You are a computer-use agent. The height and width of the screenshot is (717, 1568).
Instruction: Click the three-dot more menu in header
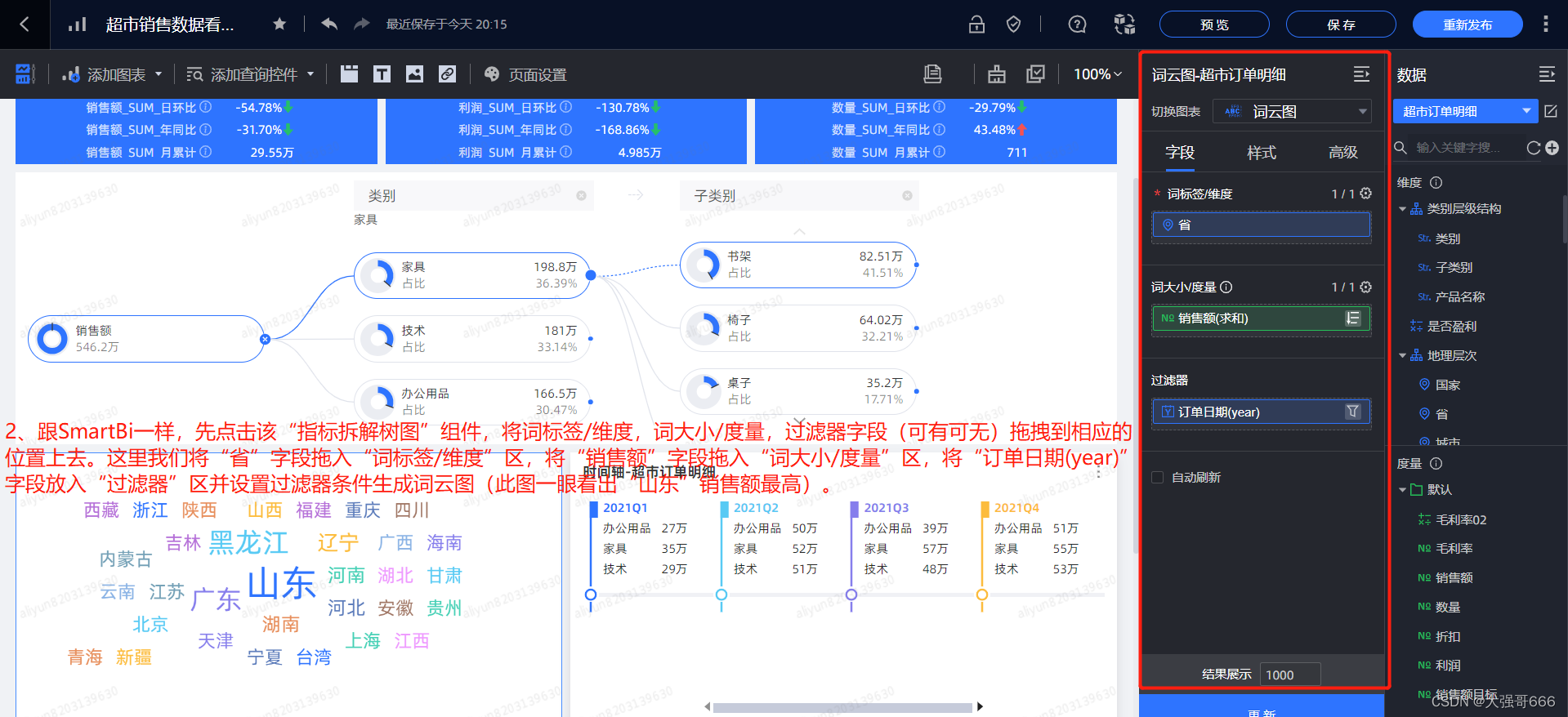pos(1545,24)
